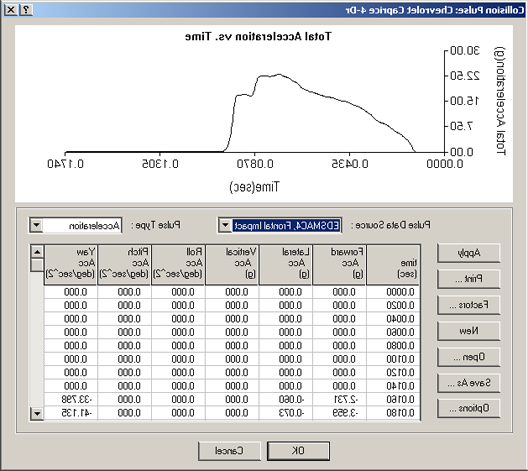
Task: Click the Forward Acc value -2.731
Action: (x=339, y=400)
